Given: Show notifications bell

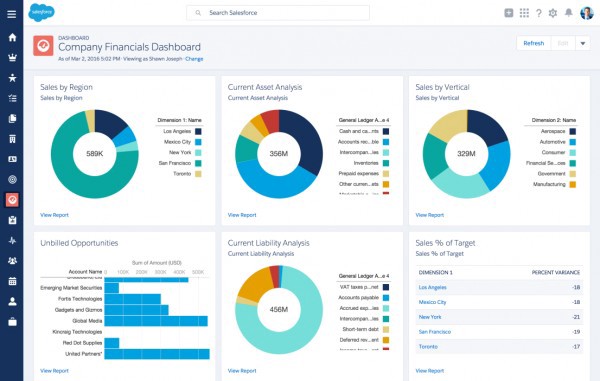Looking at the screenshot, I should pyautogui.click(x=569, y=13).
